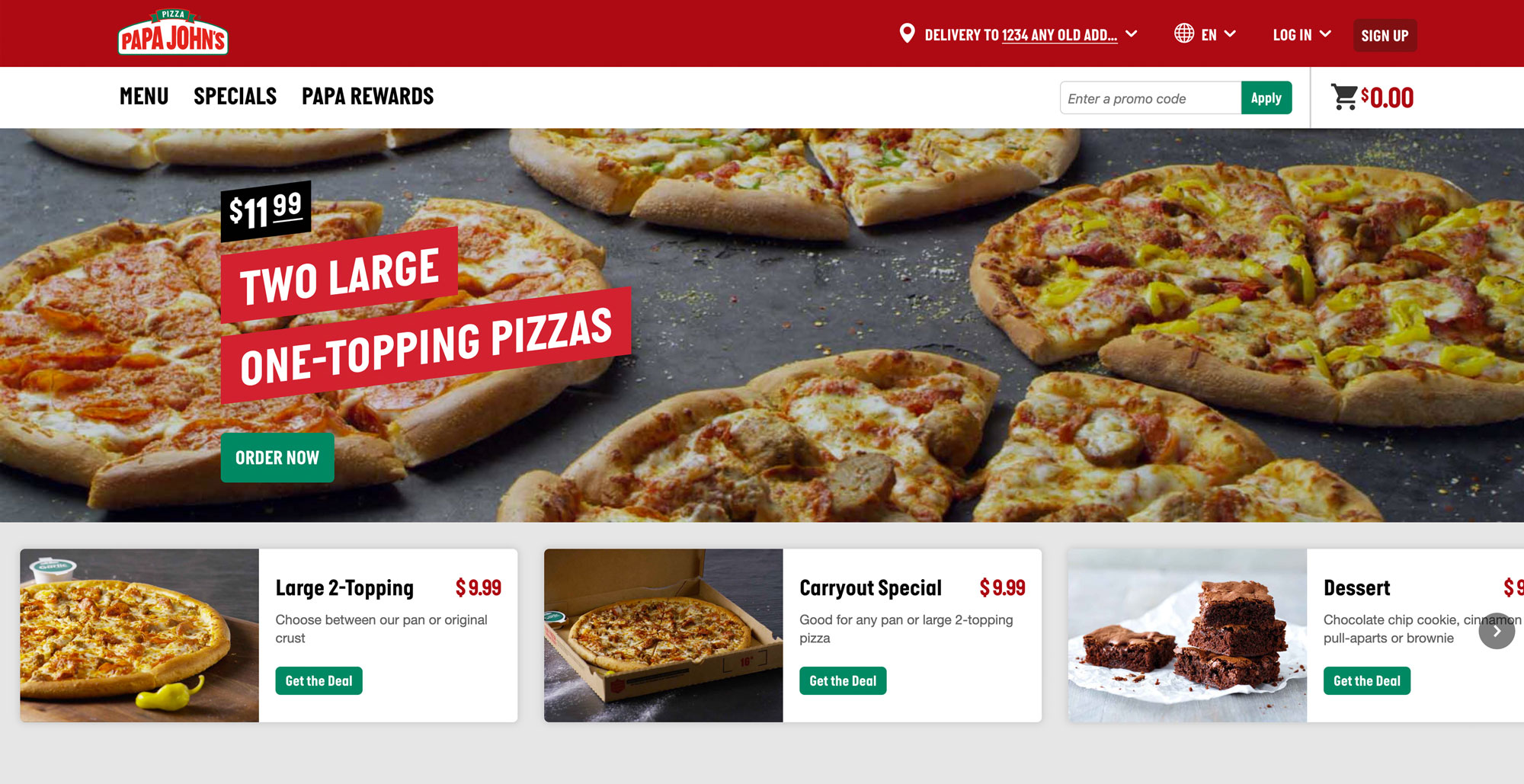Click the brownie dessert thumbnail
Image resolution: width=1524 pixels, height=784 pixels.
[1187, 635]
